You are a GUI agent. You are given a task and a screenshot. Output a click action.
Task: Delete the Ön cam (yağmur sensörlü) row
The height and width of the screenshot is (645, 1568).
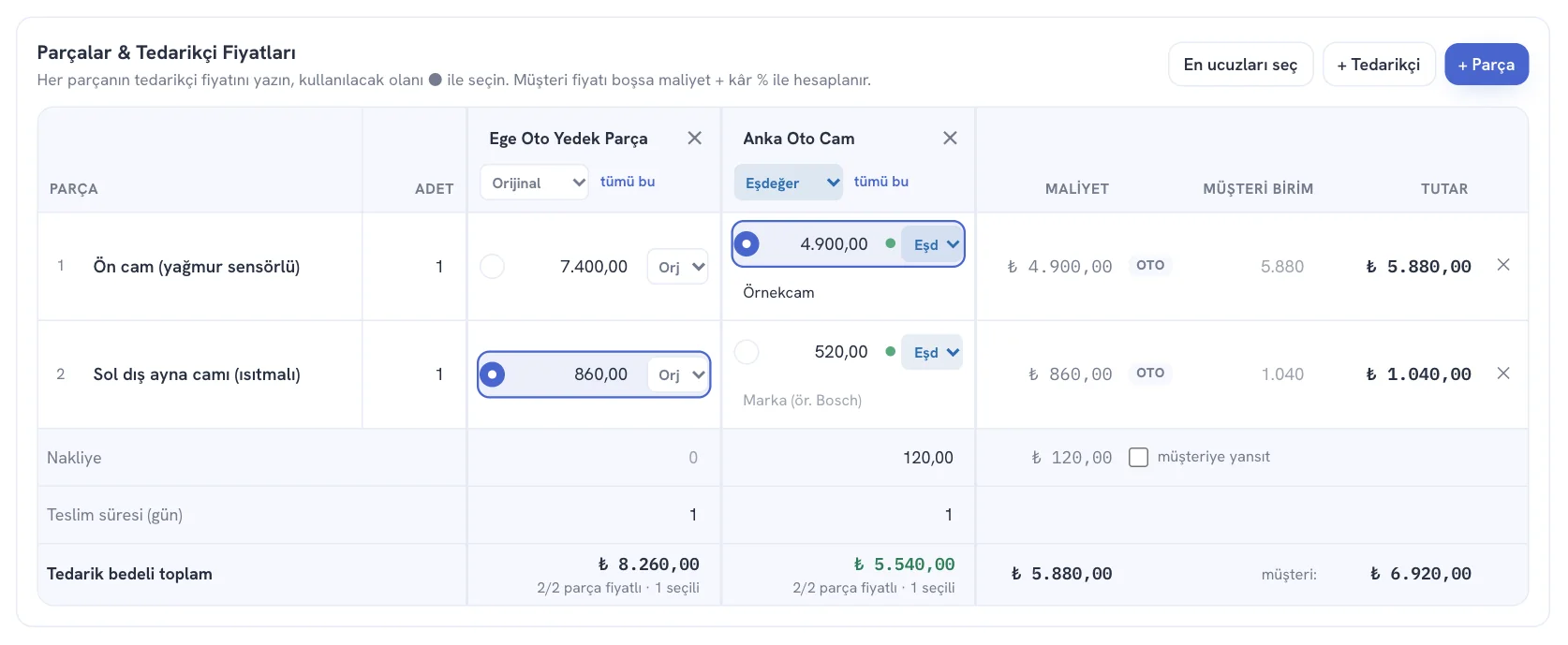pyautogui.click(x=1503, y=266)
